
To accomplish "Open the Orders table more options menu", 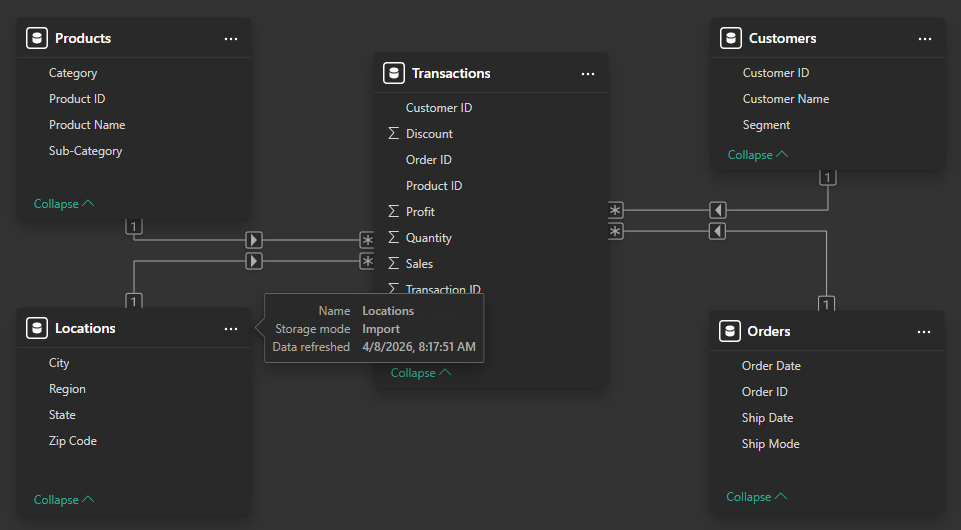I will coord(924,332).
